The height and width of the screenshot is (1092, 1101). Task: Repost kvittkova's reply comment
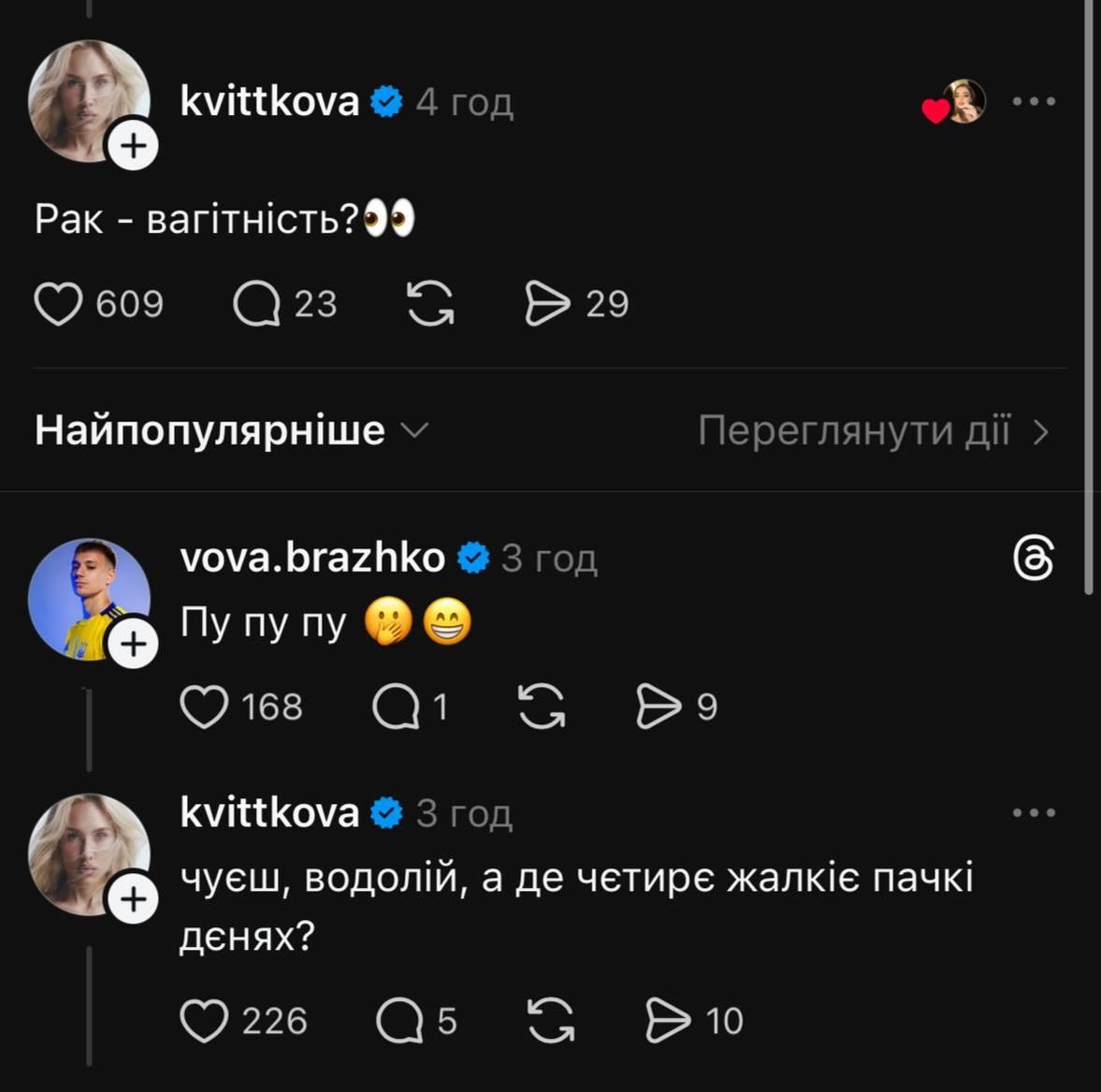(x=551, y=1021)
